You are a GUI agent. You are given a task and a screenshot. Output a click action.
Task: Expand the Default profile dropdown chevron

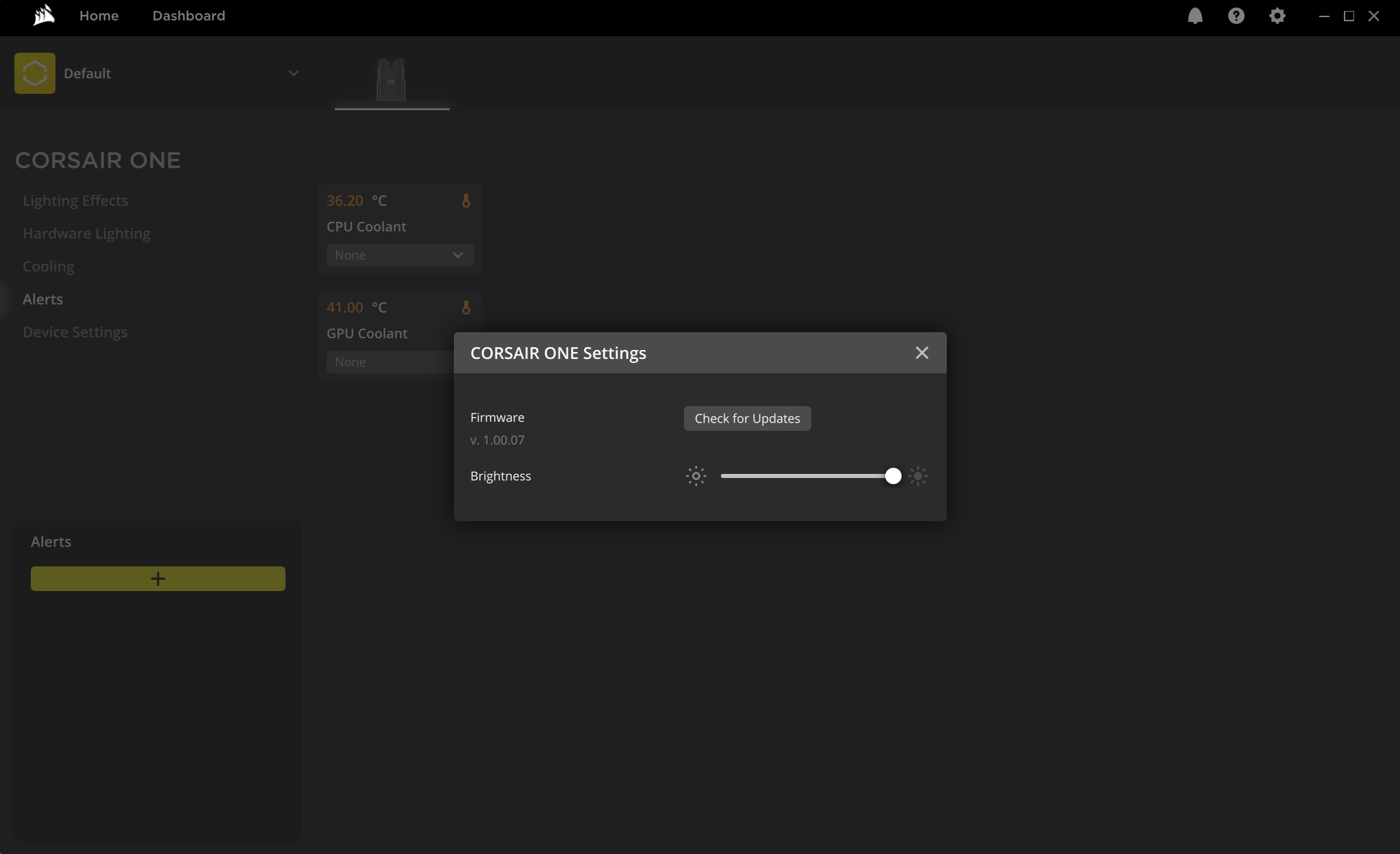[294, 73]
